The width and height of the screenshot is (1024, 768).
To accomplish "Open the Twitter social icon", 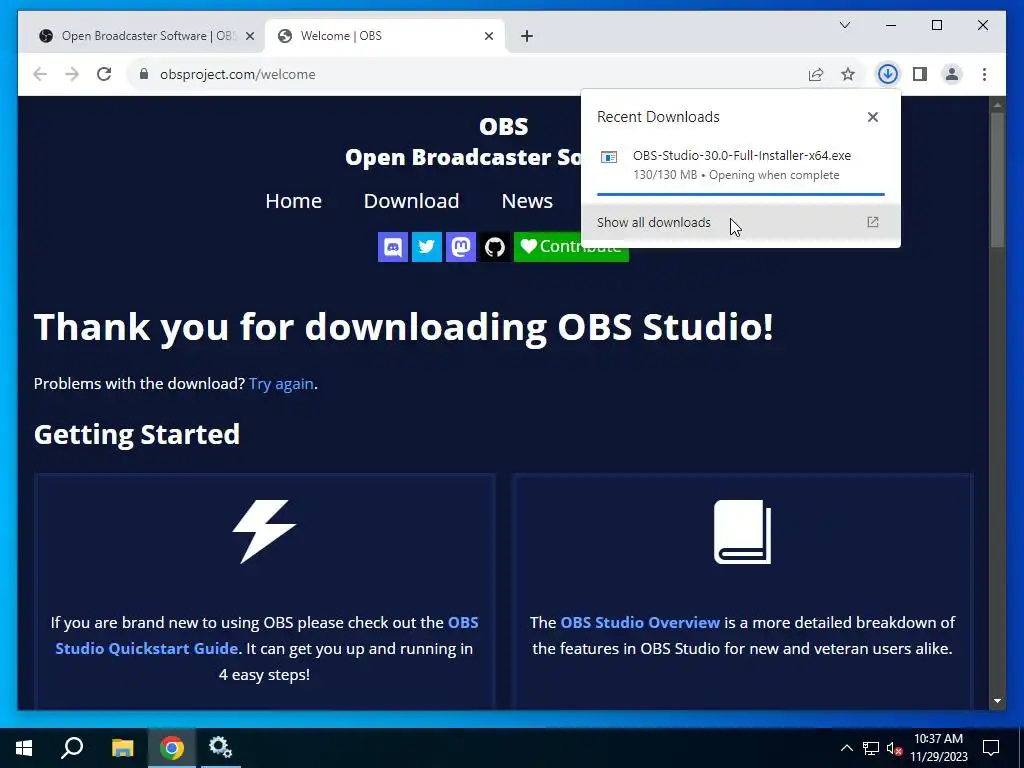I will coord(426,247).
